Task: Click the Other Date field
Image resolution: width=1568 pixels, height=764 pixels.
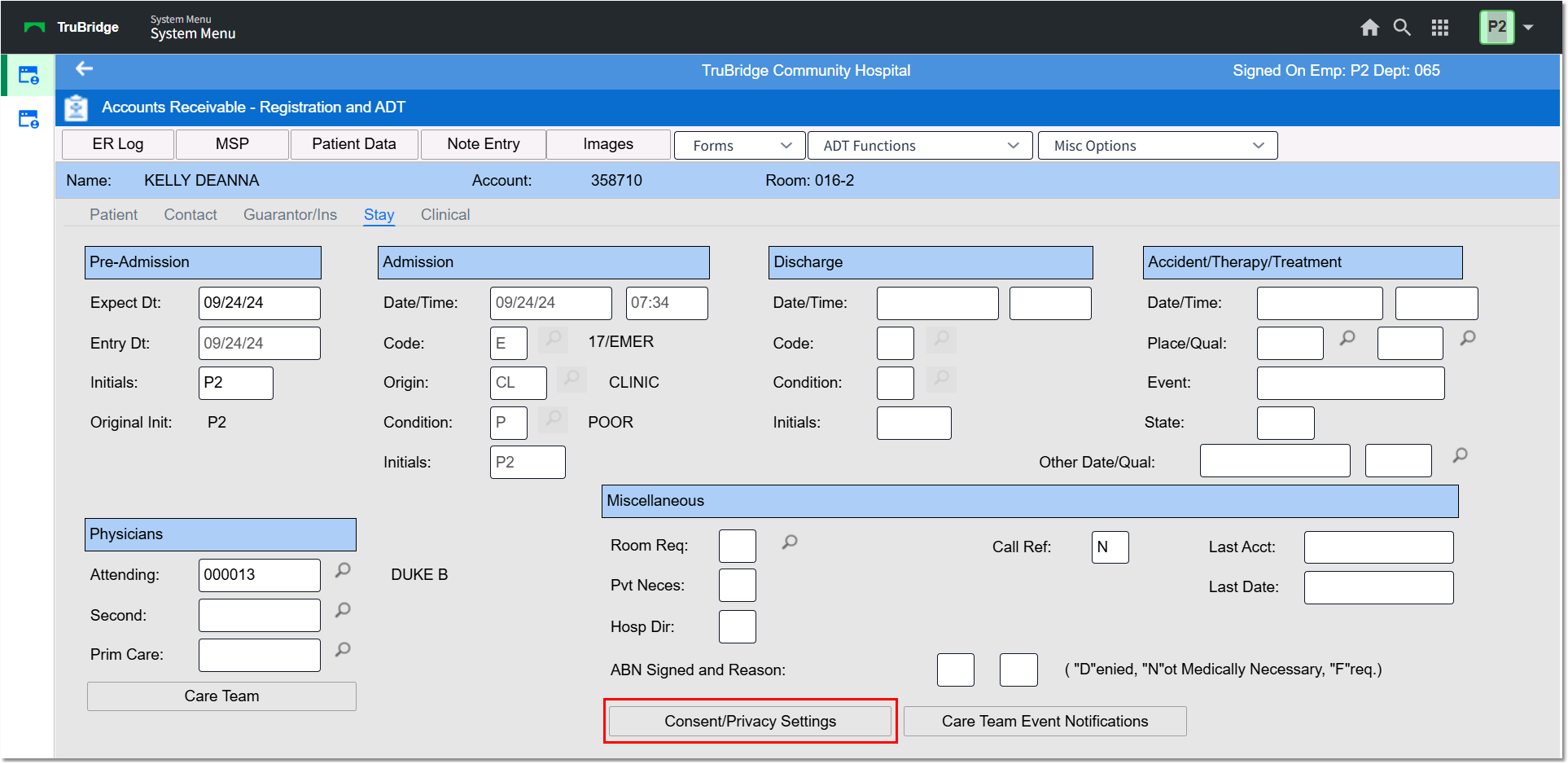Action: click(1275, 460)
